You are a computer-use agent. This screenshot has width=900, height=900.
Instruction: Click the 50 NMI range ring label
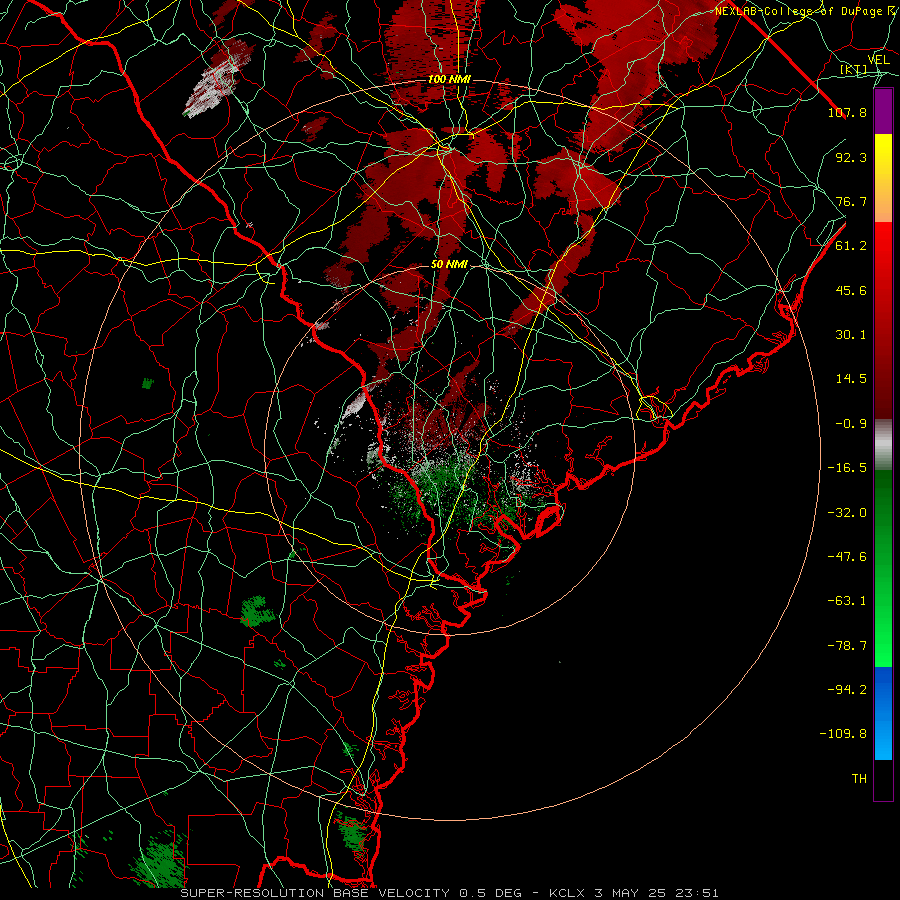[449, 265]
